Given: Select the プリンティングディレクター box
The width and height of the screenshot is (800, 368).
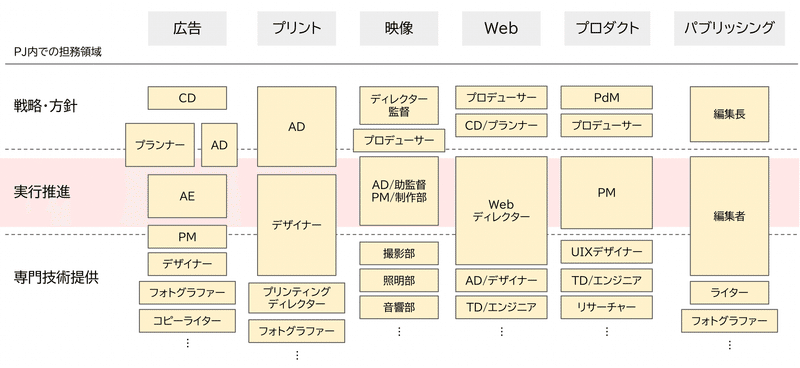Looking at the screenshot, I should 296,298.
